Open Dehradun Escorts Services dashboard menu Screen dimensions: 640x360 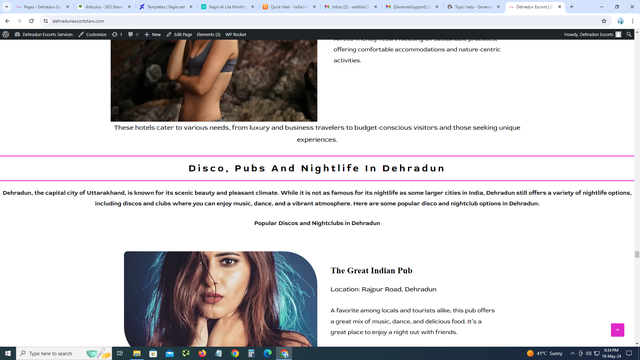[44, 34]
